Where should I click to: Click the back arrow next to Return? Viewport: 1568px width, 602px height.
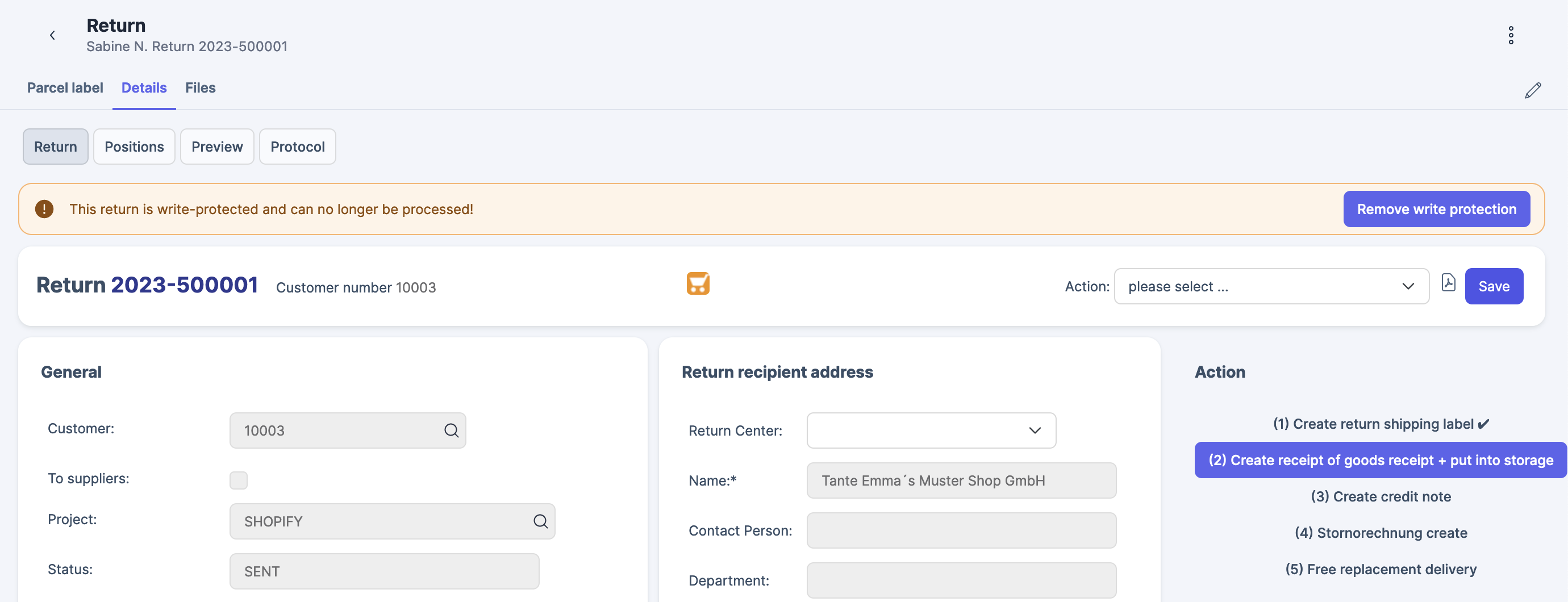(x=52, y=35)
